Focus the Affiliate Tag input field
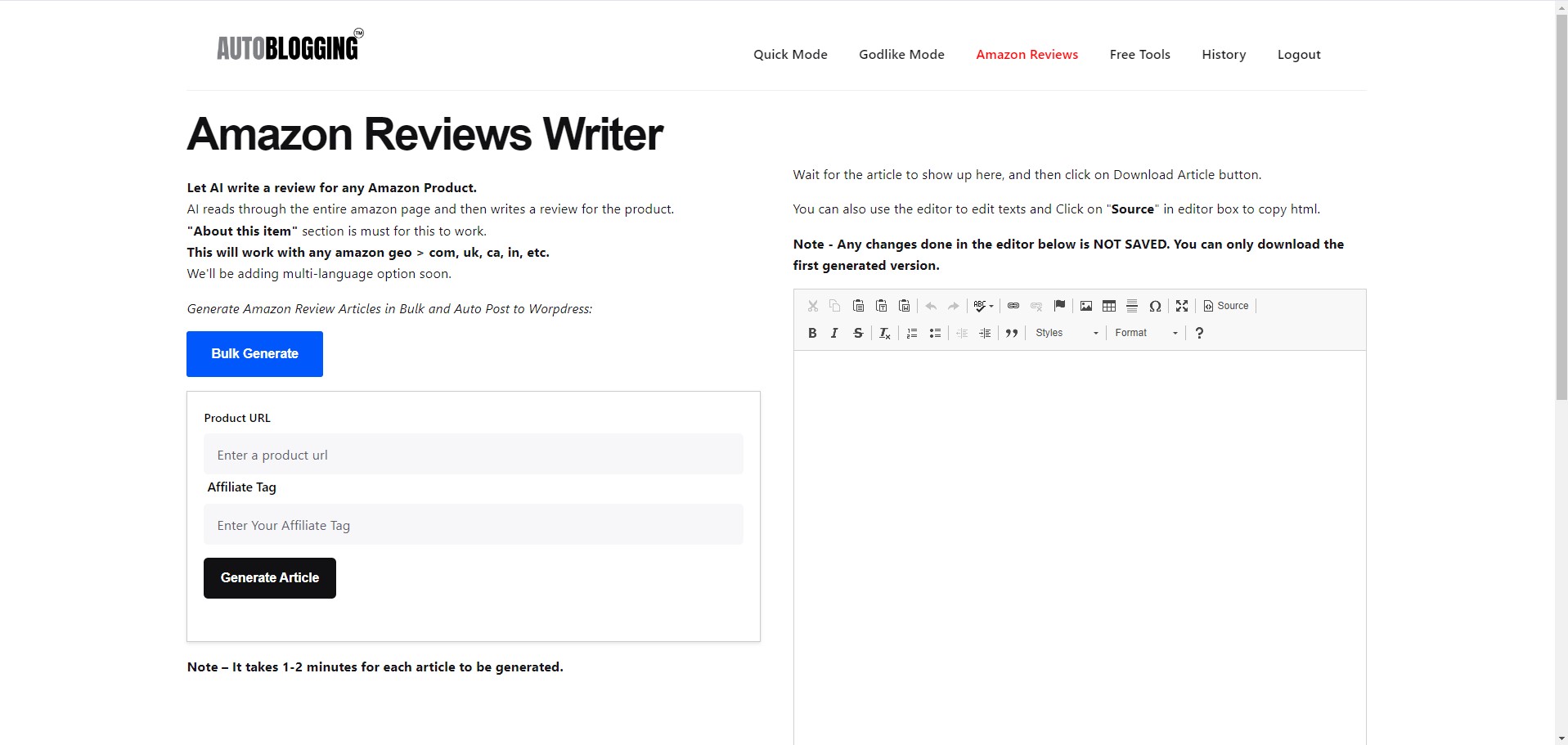Screen dimensions: 1568x745 click(474, 524)
